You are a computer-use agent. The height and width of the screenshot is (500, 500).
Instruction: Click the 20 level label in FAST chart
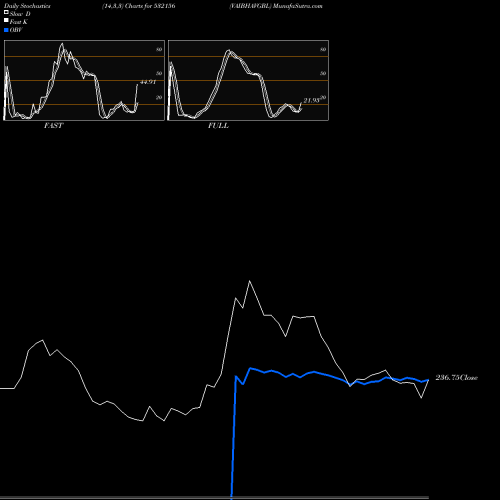tap(159, 97)
